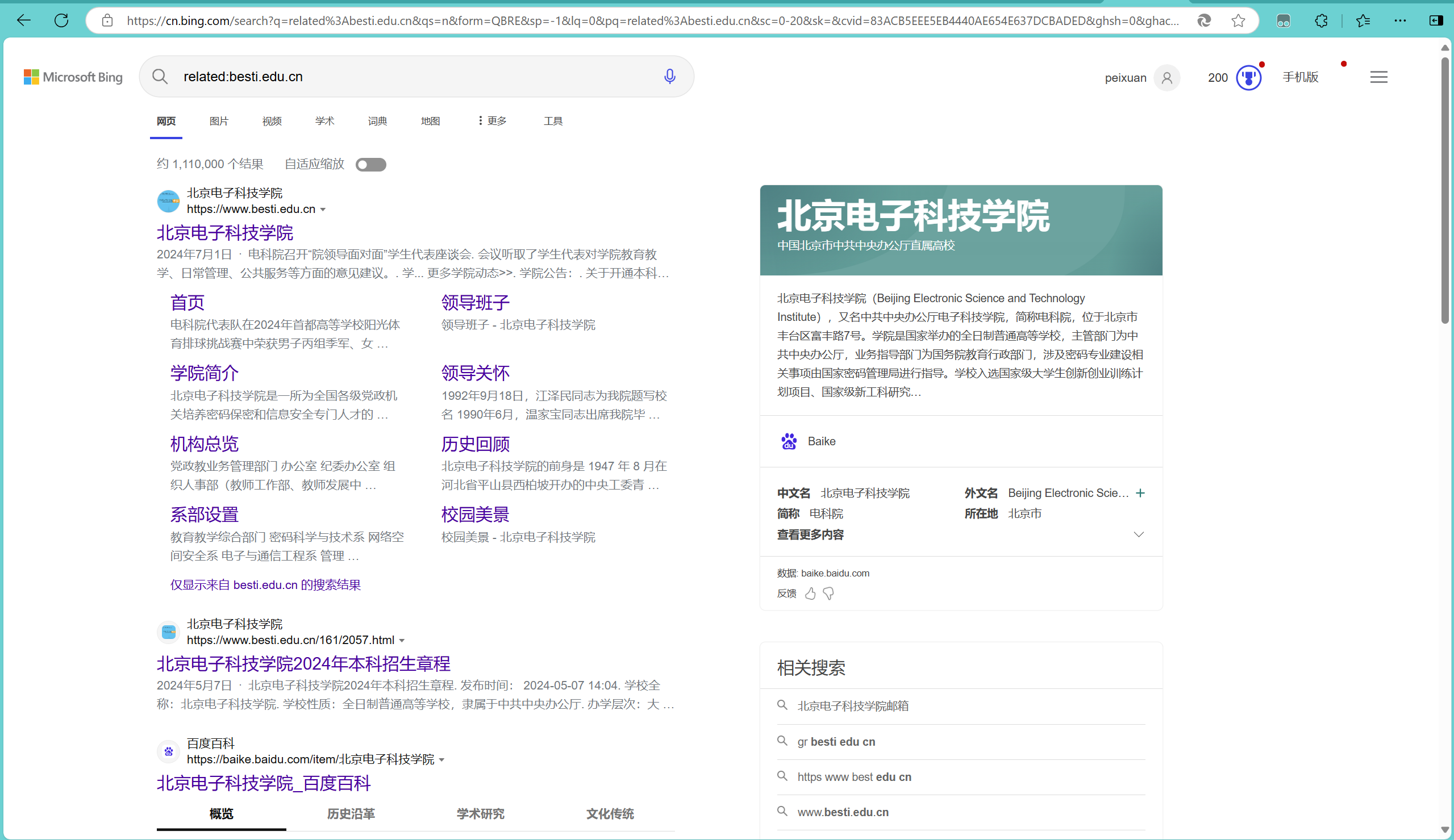Viewport: 1454px width, 840px height.
Task: Open the 机构总览 sitelink
Action: tap(204, 444)
